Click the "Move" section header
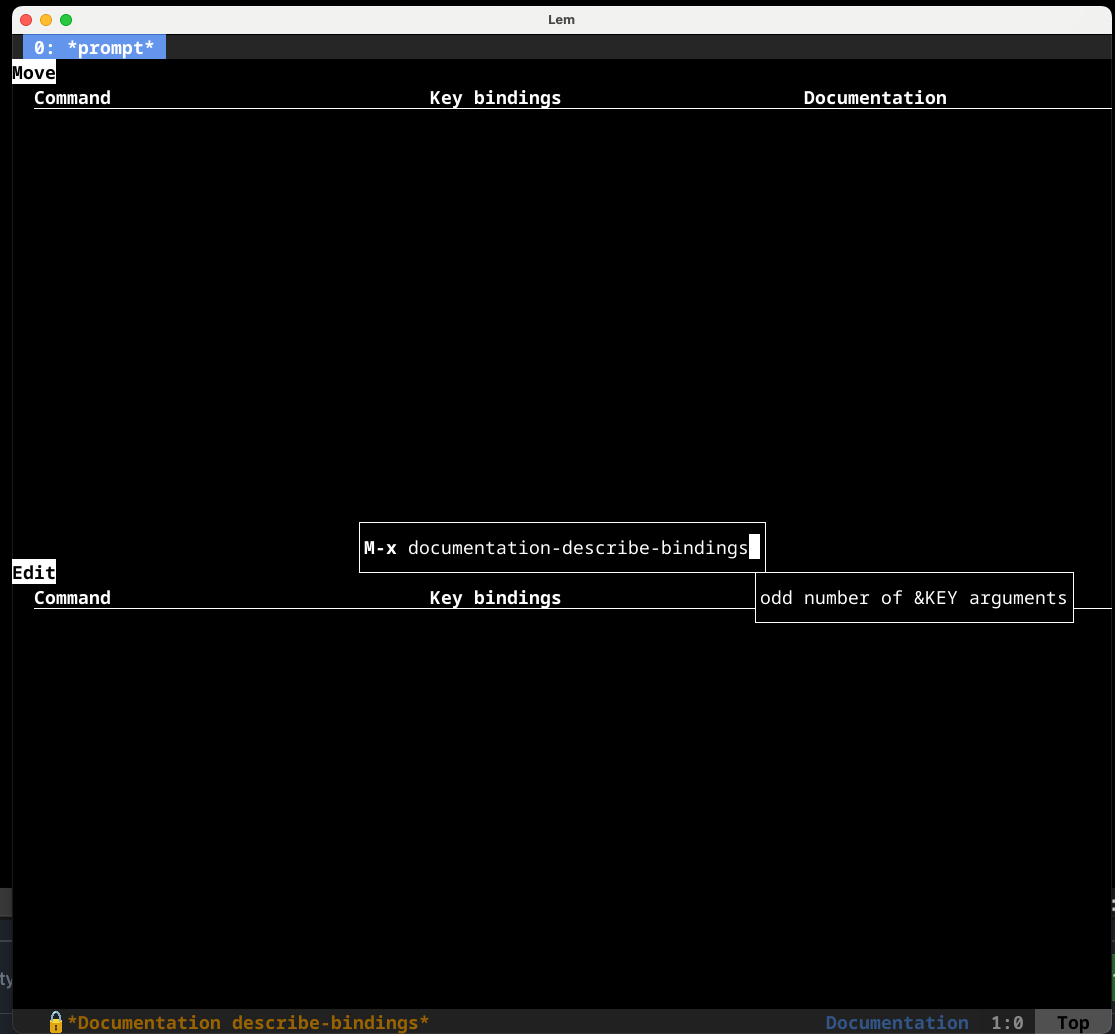Screen dimensions: 1115x1034 click(33, 72)
